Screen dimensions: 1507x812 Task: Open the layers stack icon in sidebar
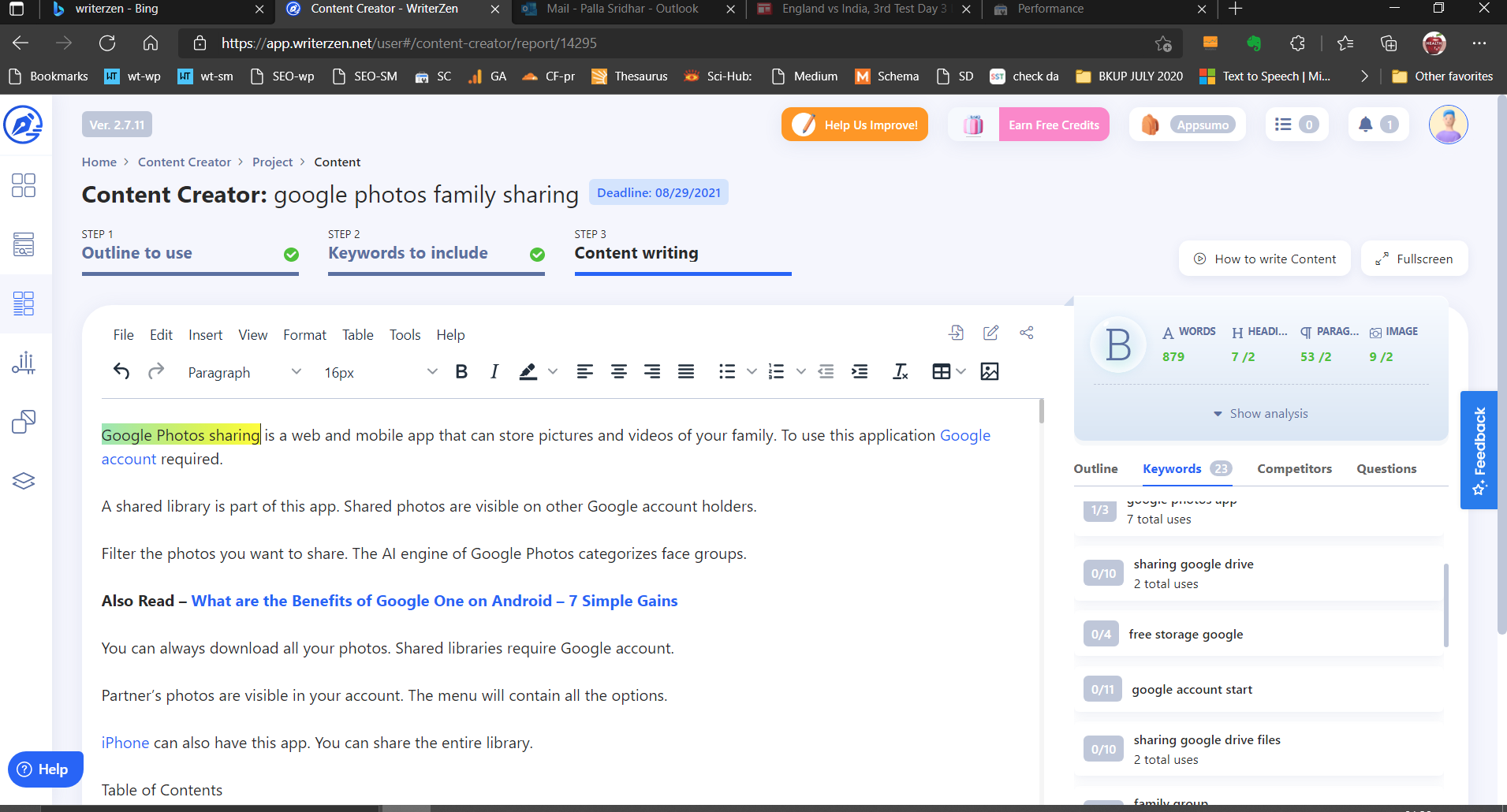pos(24,481)
